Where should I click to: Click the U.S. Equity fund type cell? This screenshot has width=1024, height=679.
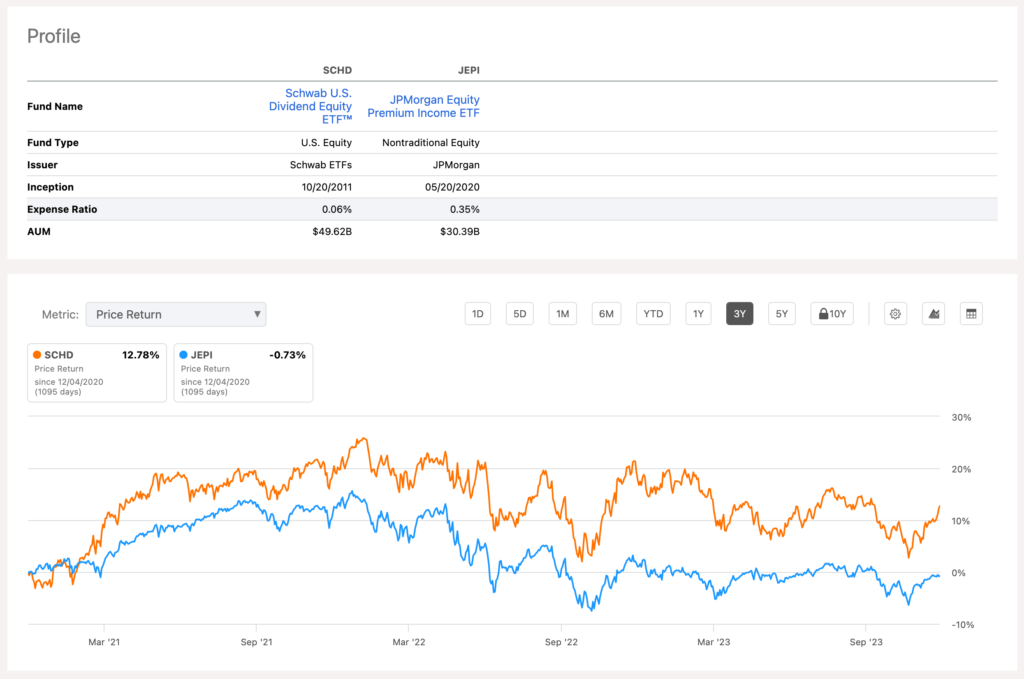tap(327, 143)
